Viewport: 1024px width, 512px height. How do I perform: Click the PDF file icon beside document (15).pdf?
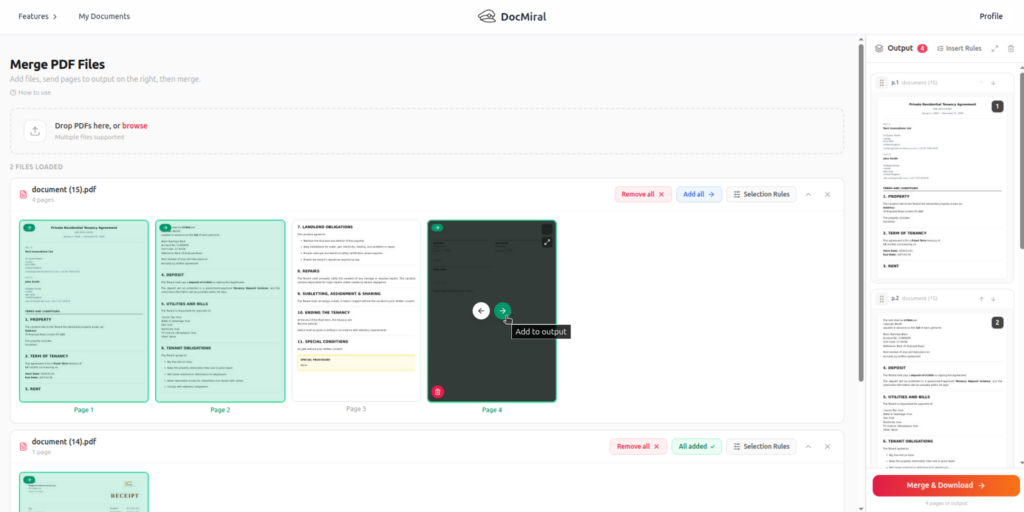click(x=24, y=195)
